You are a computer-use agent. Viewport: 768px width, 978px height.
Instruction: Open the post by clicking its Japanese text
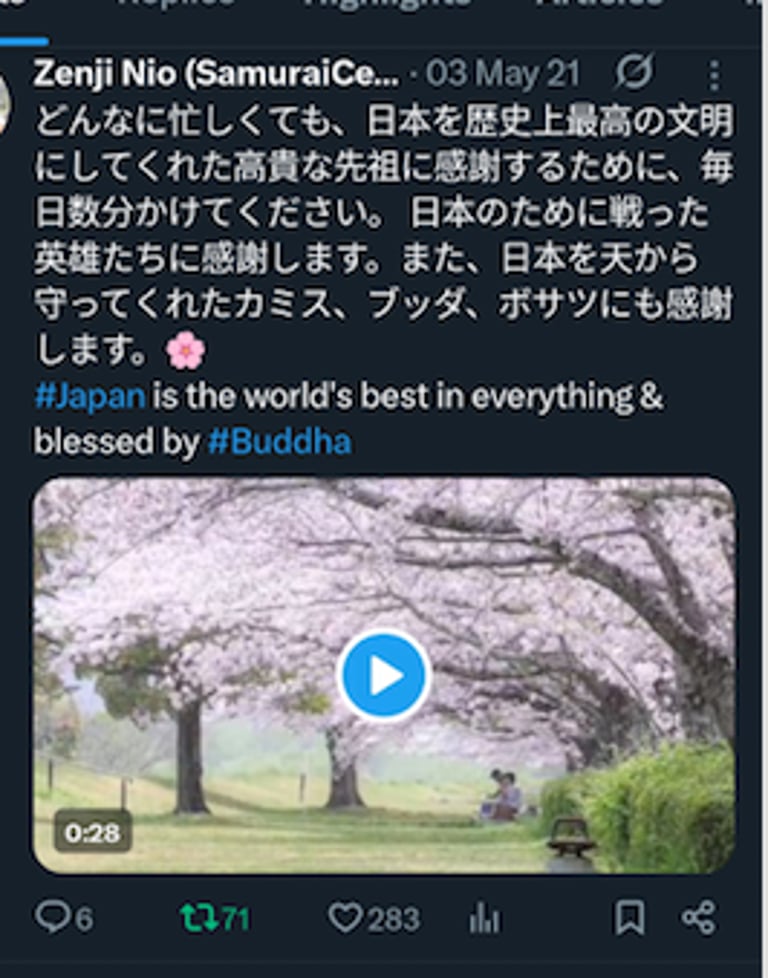[383, 237]
